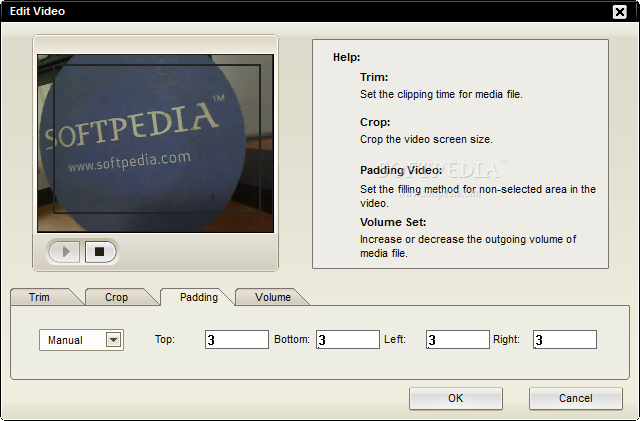The width and height of the screenshot is (640, 421).
Task: Click the 'Help:' label
Action: click(347, 57)
